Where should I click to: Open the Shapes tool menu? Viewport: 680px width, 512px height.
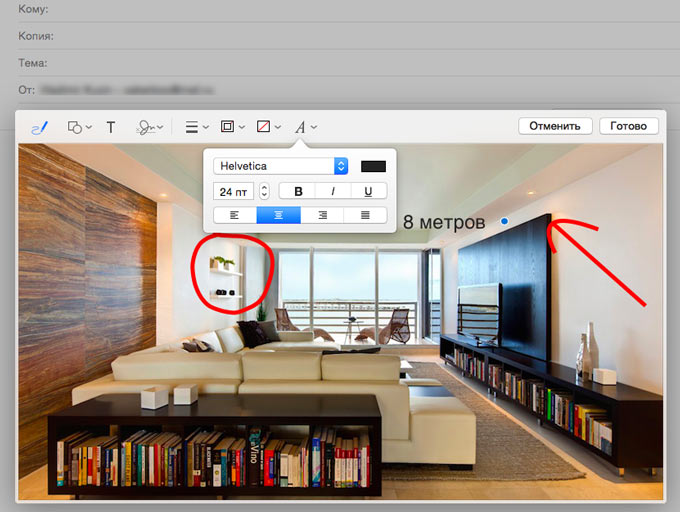pyautogui.click(x=79, y=127)
